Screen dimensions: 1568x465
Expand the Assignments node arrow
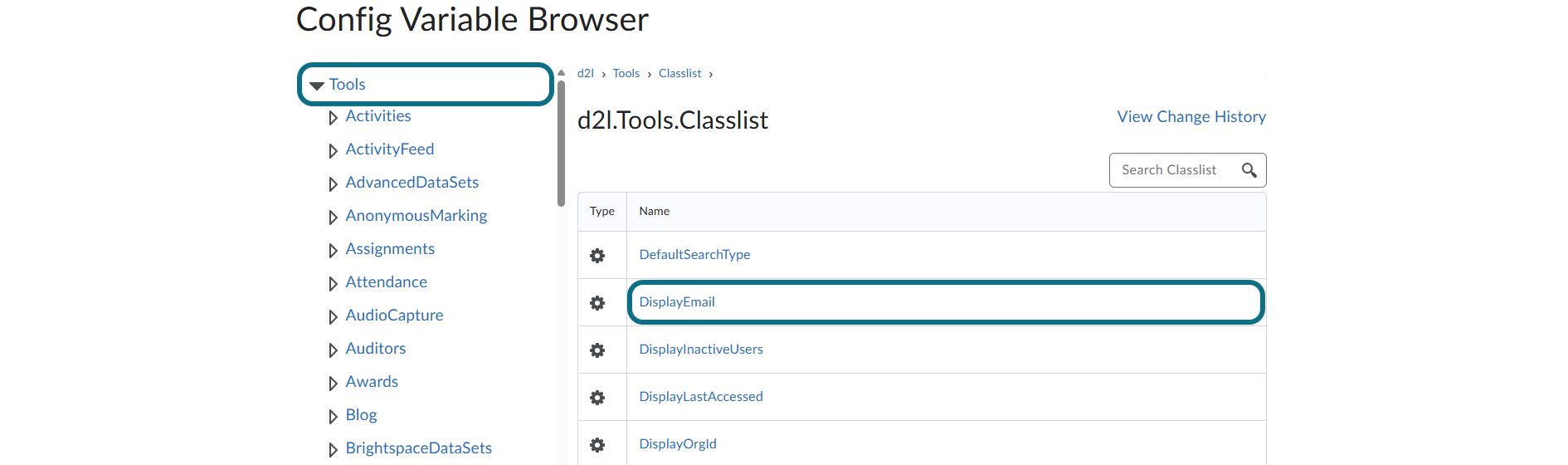tap(333, 251)
